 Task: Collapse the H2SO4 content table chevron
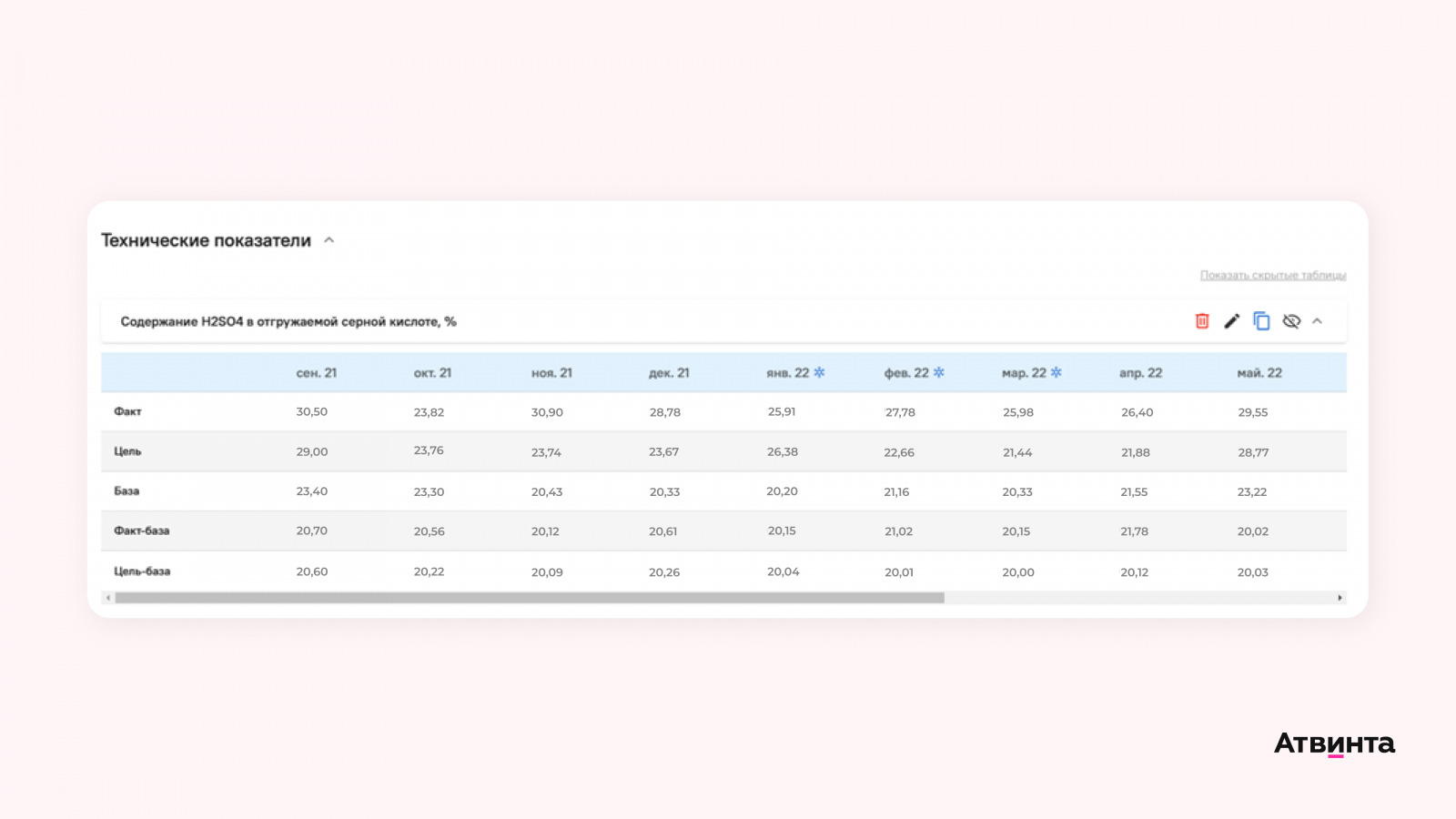[1317, 321]
